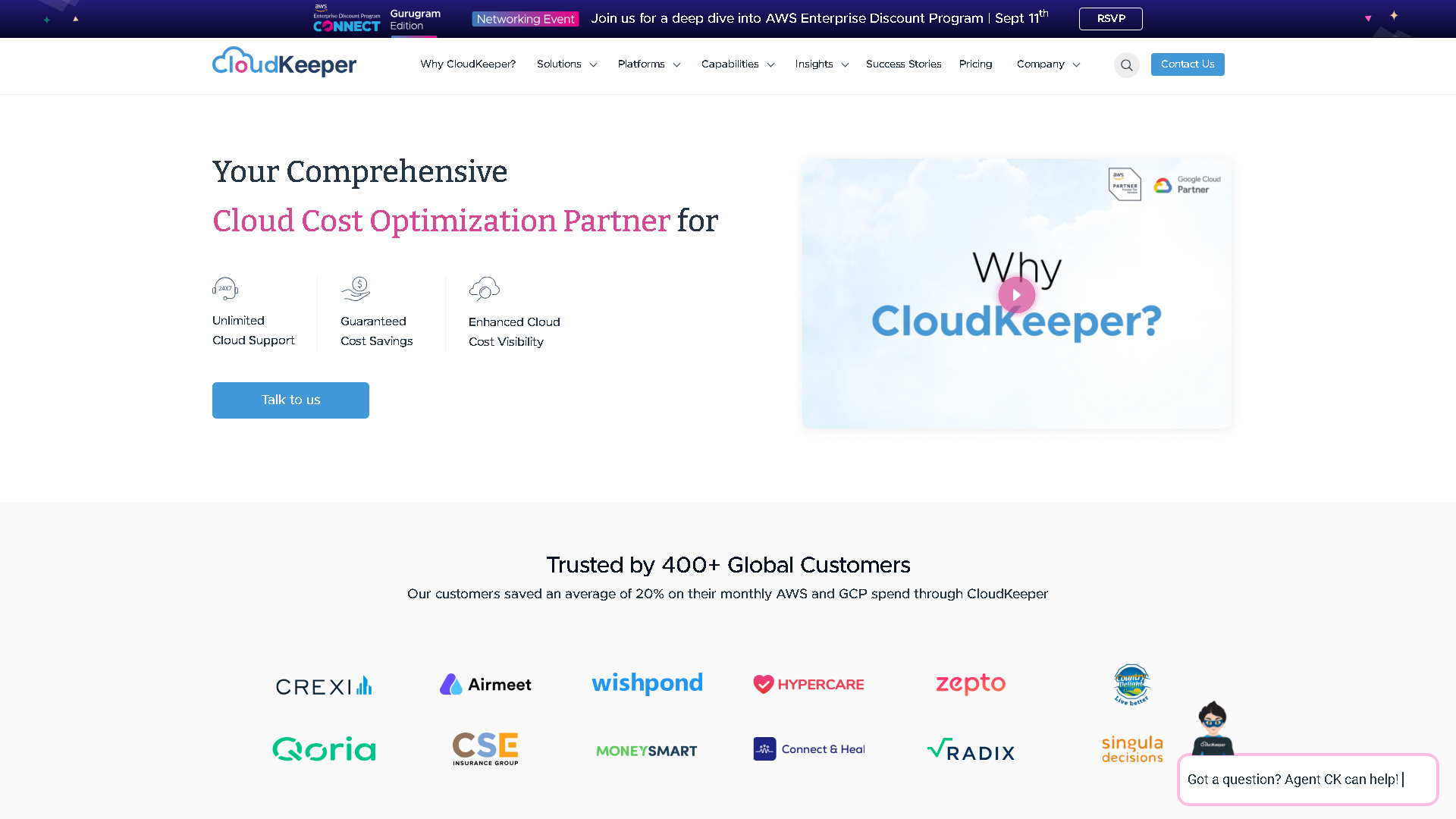Open the search on the navigation bar
The height and width of the screenshot is (819, 1456).
1127,65
